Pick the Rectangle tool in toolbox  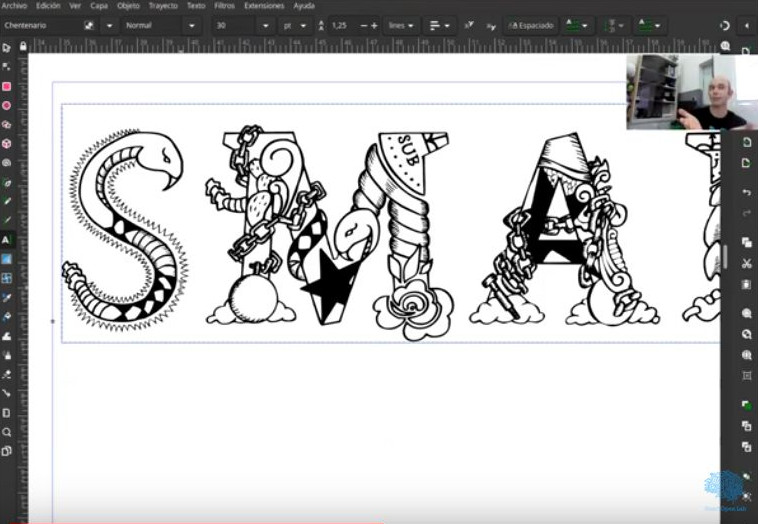(x=7, y=86)
